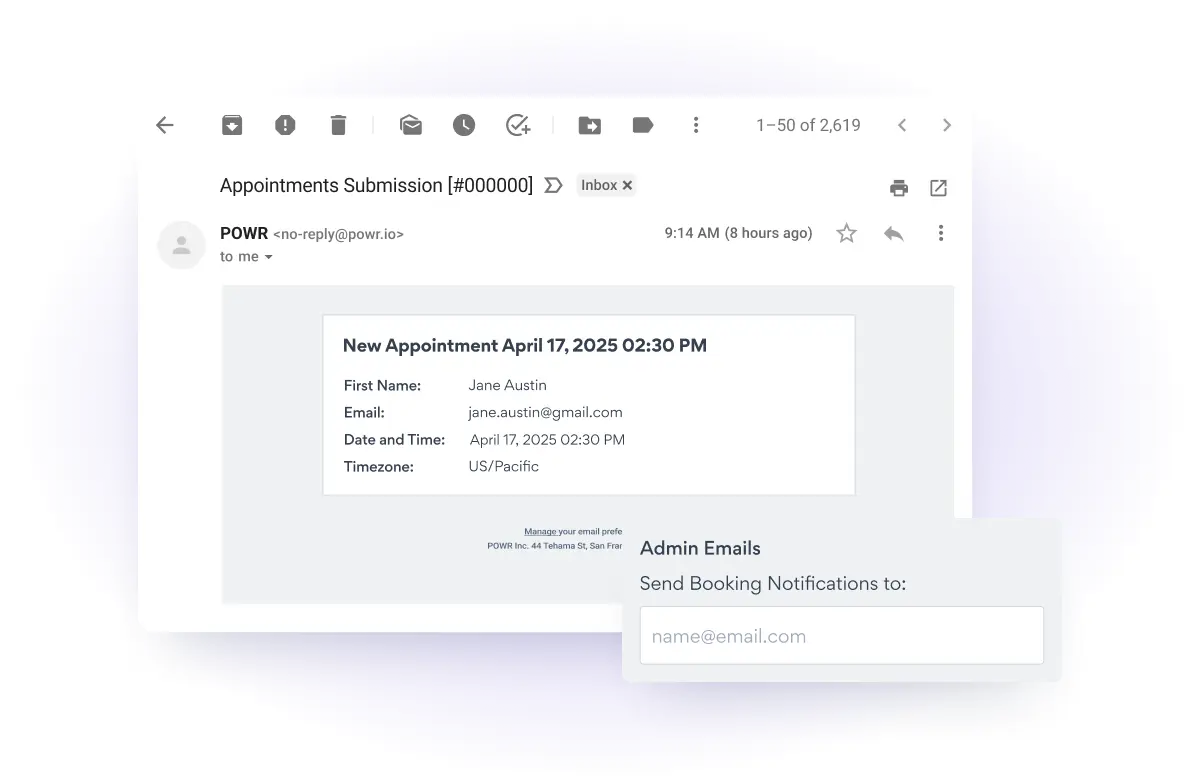Reply to the POWR message
The image size is (1200, 780).
(x=894, y=233)
